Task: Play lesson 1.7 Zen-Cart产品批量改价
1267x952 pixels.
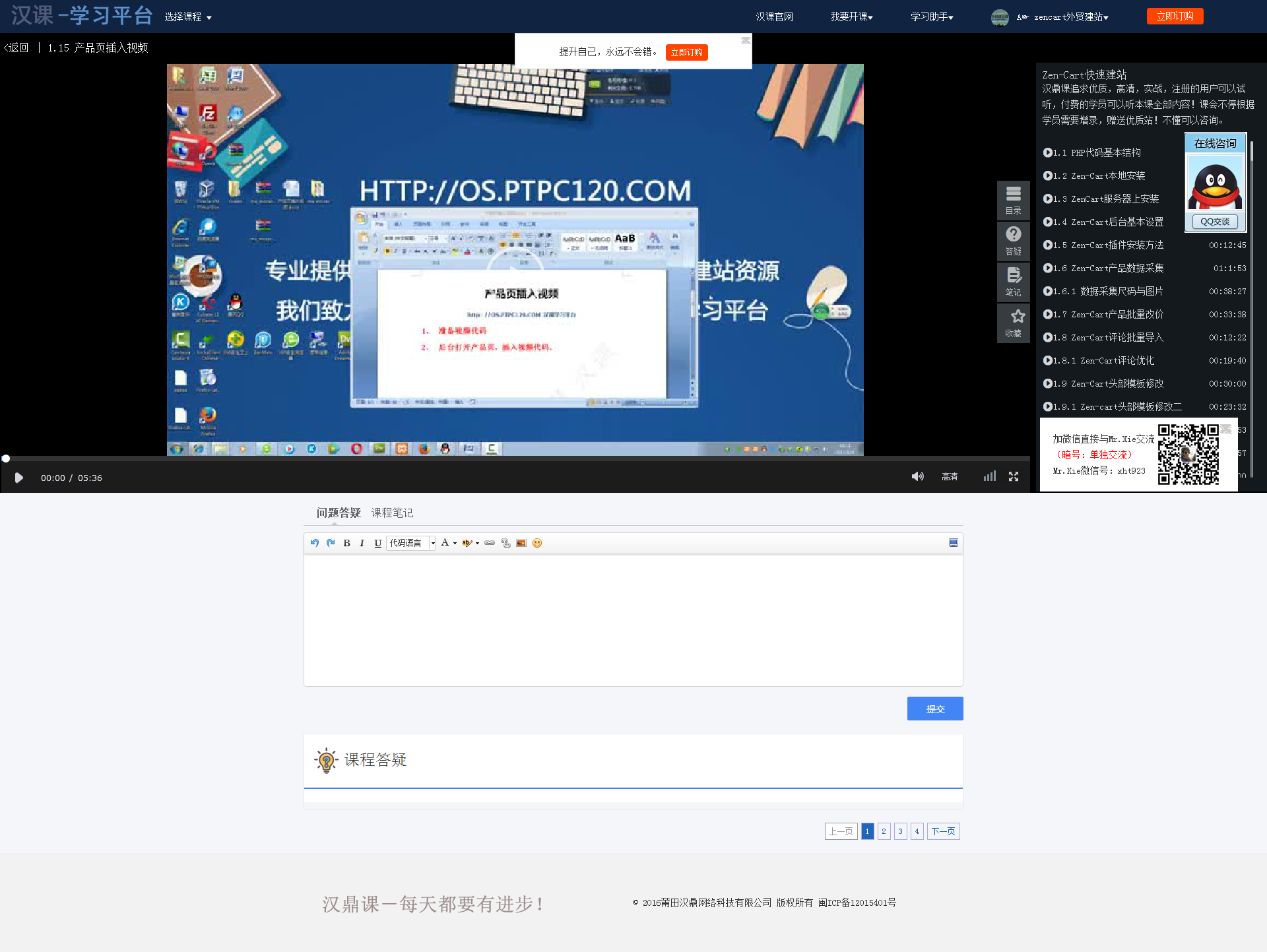Action: pos(1117,314)
